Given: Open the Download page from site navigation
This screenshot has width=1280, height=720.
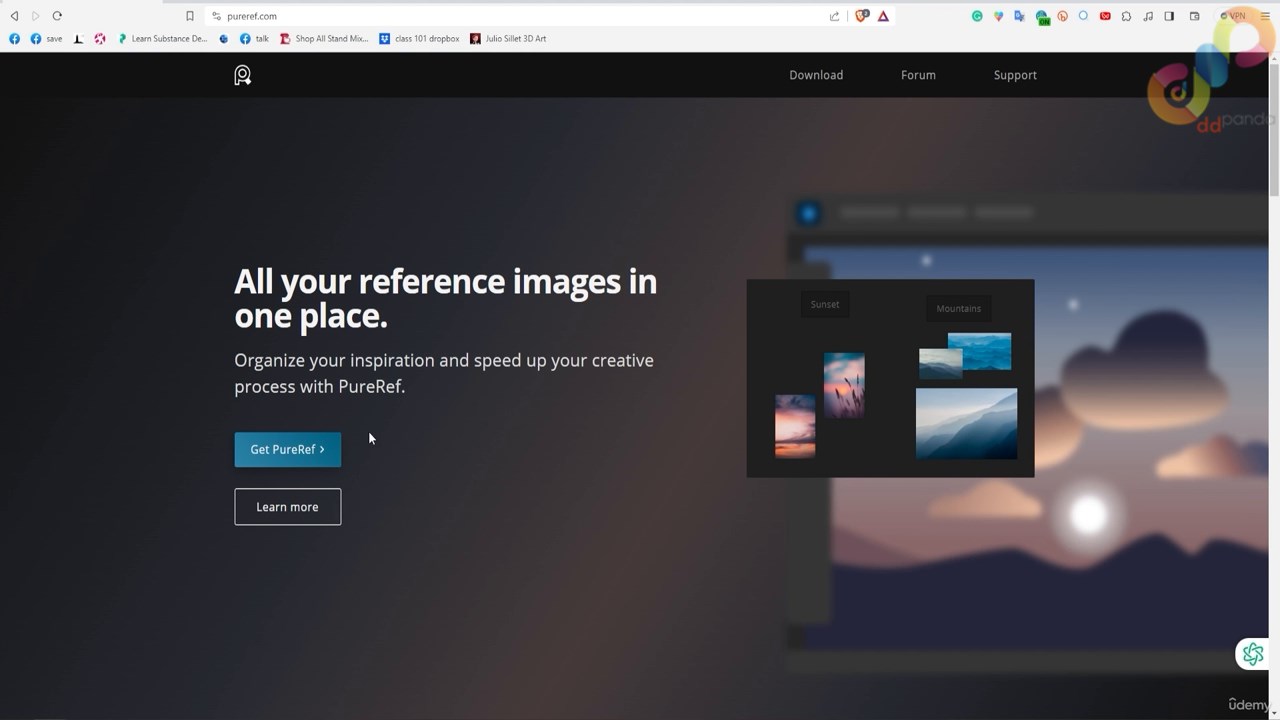Looking at the screenshot, I should point(816,75).
